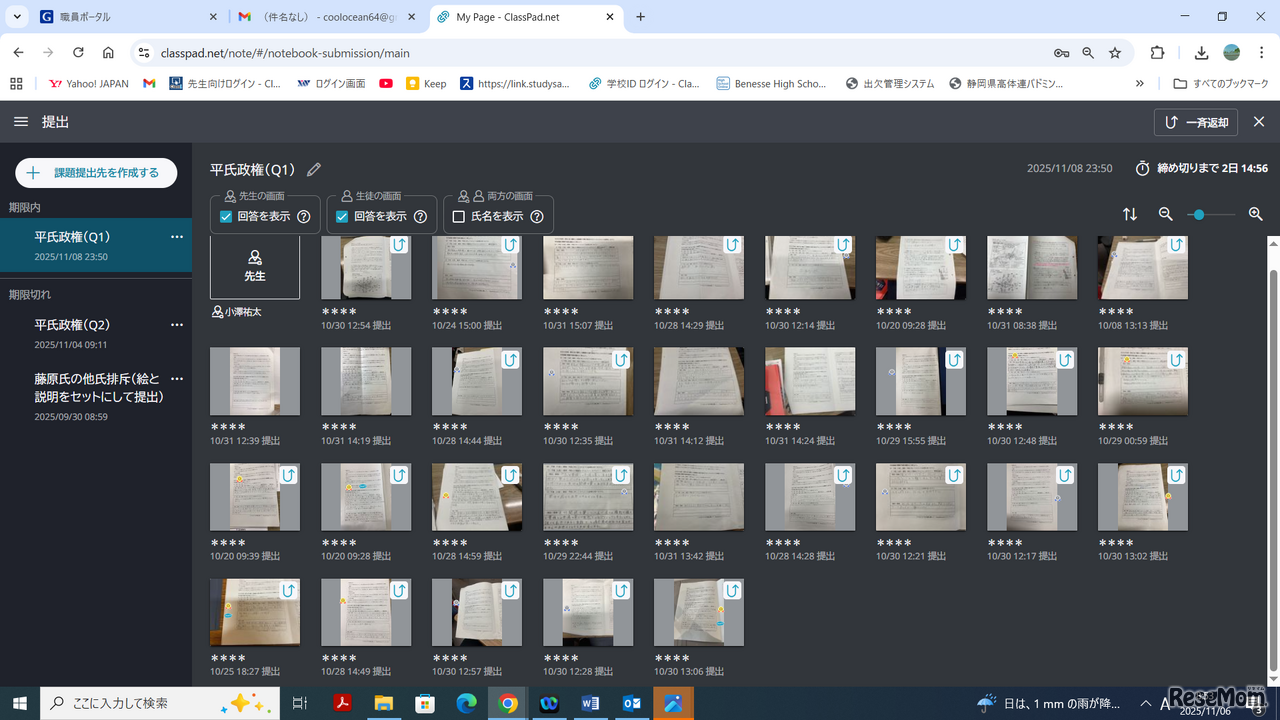Click return icon on 10/30 12:54 submission
This screenshot has height=720, width=1280.
[399, 245]
